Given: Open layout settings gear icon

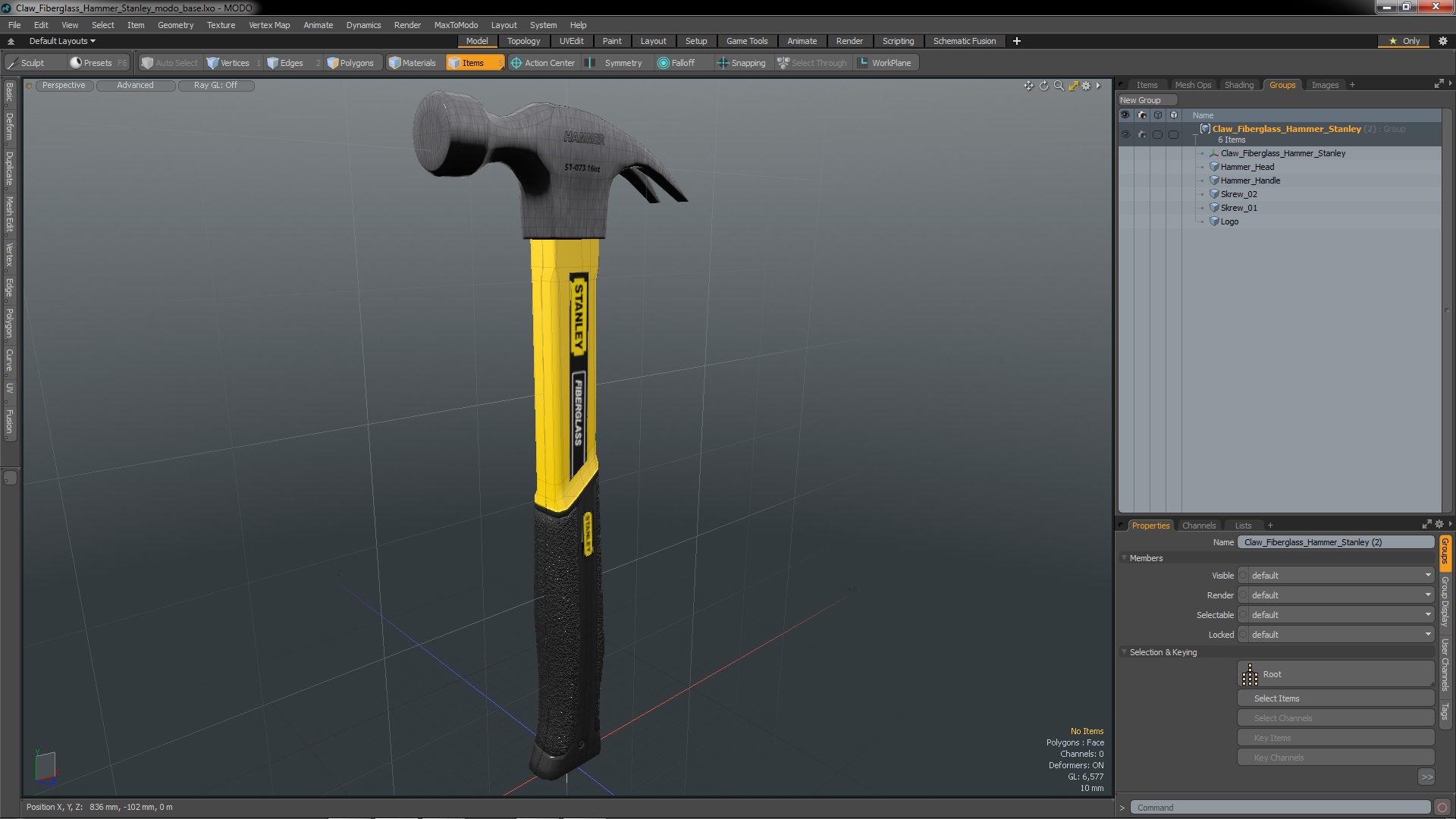Looking at the screenshot, I should point(1442,41).
